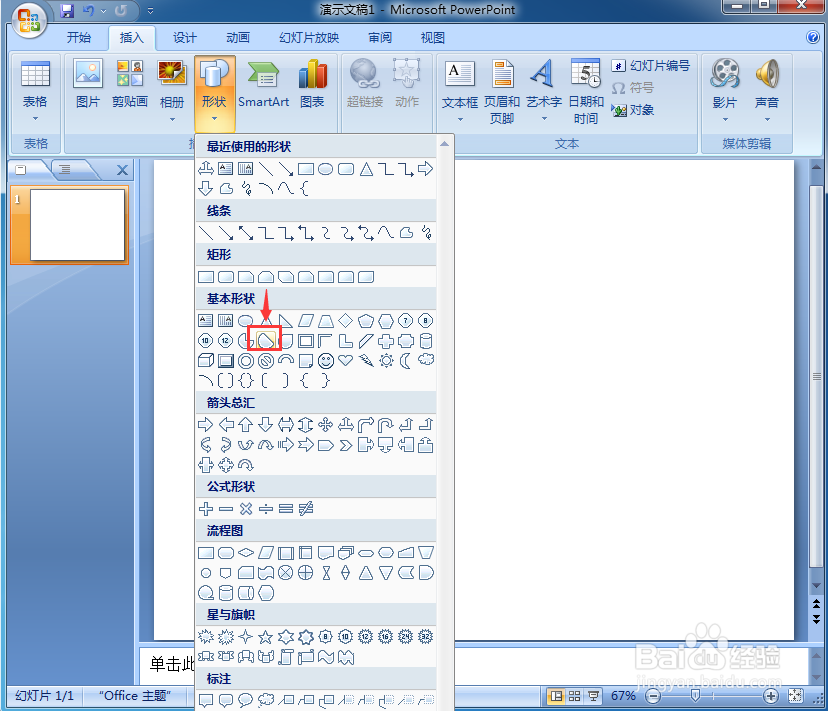Select the cube shape
Screen dimensions: 828x711
[205, 361]
